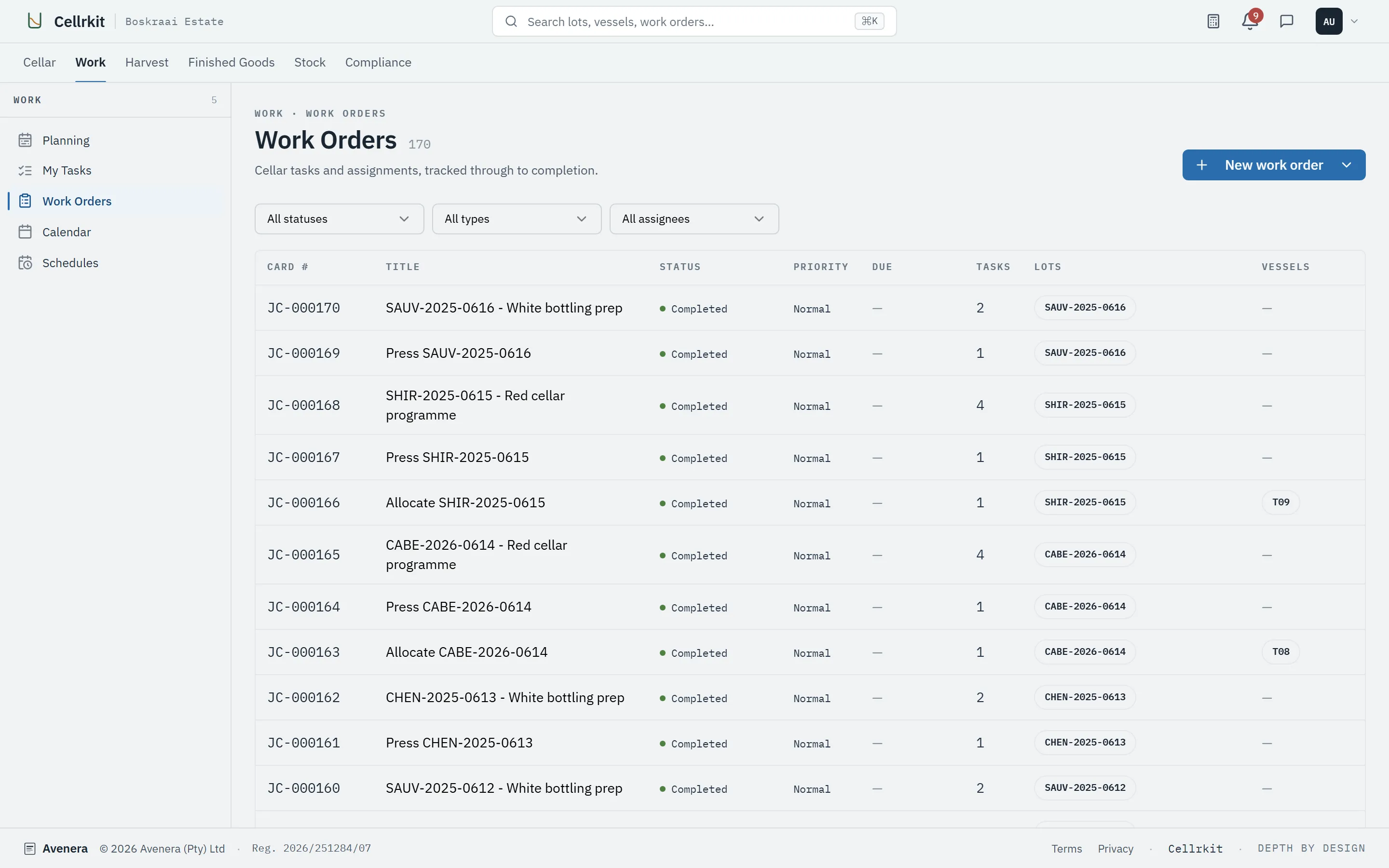
Task: Open the Terms footer link
Action: point(1066,849)
